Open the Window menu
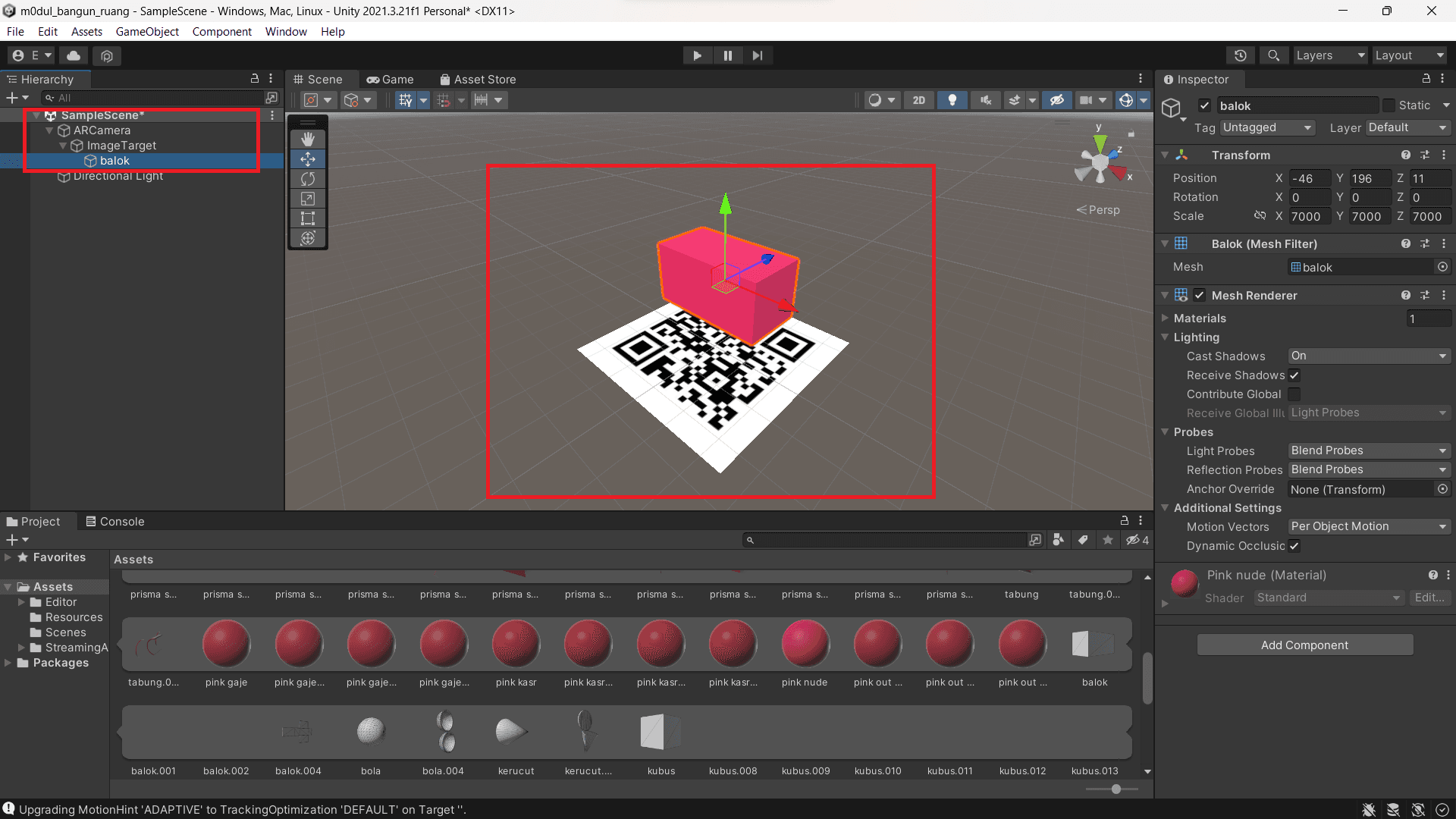This screenshot has height=819, width=1456. coord(286,32)
